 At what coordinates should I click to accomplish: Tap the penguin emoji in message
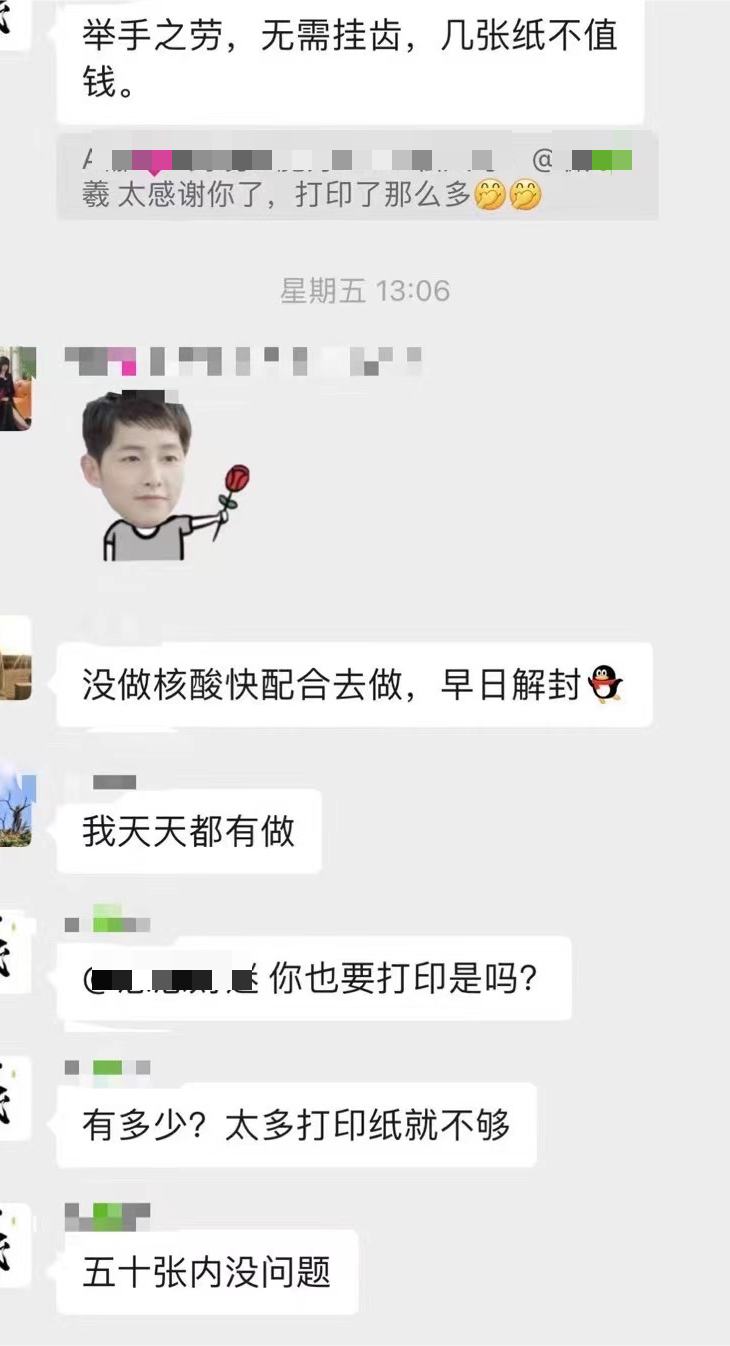[605, 685]
